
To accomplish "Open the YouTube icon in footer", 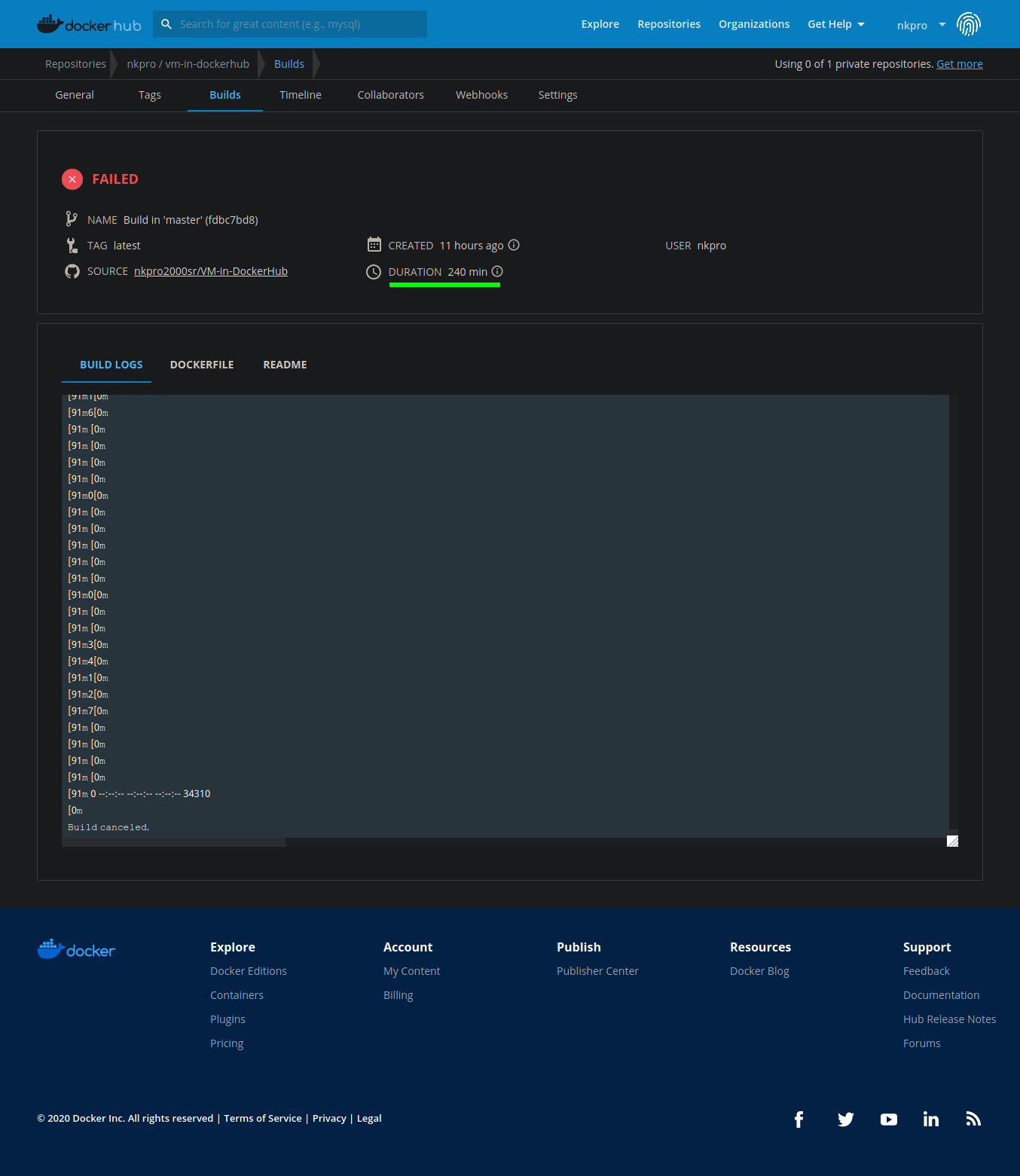I will [889, 1119].
